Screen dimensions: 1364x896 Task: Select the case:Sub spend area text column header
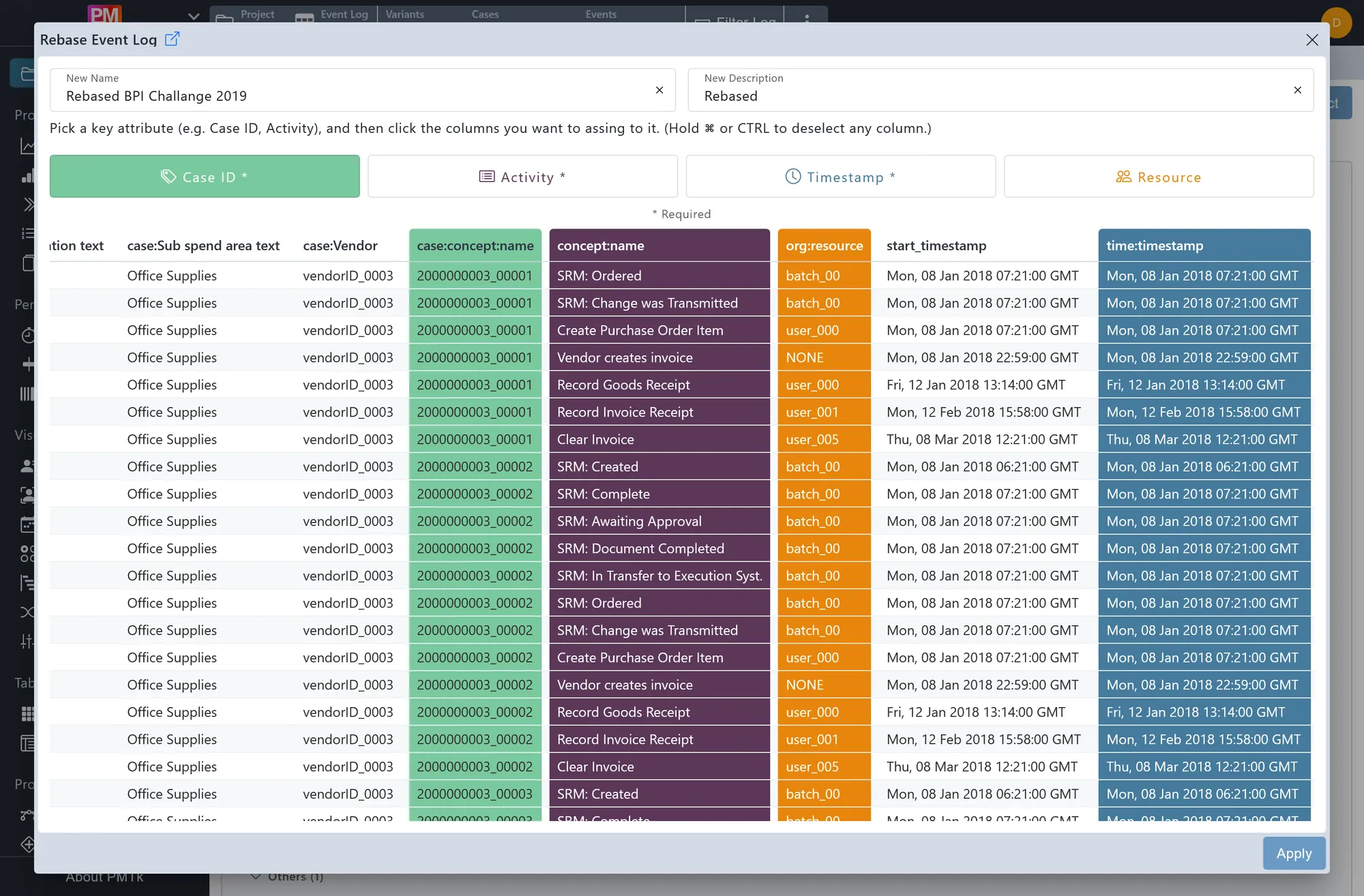point(203,245)
